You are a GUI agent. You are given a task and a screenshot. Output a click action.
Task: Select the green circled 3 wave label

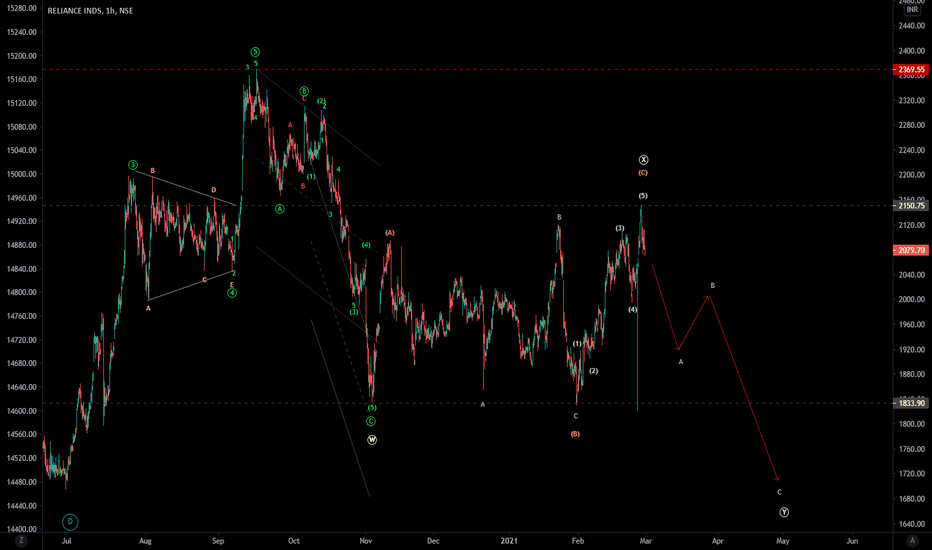(133, 165)
